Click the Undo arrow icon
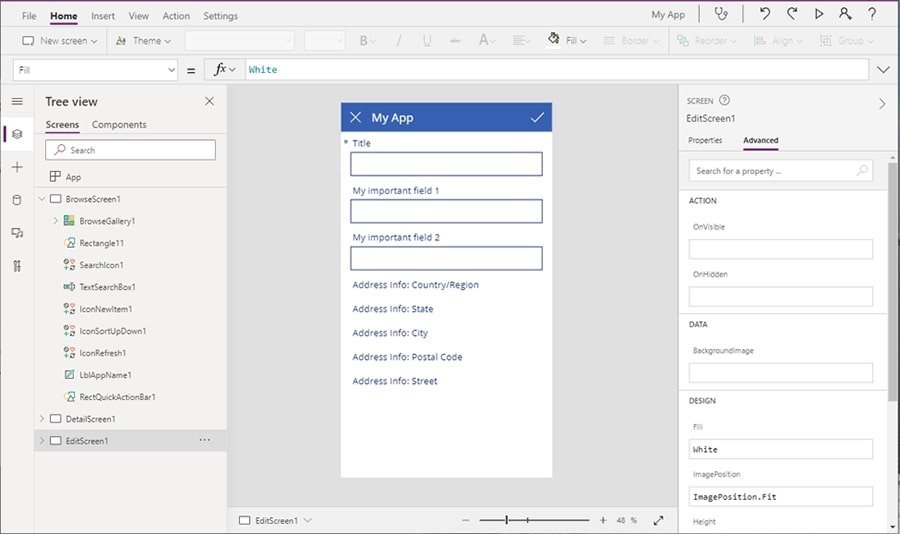The width and height of the screenshot is (900, 534). point(765,14)
